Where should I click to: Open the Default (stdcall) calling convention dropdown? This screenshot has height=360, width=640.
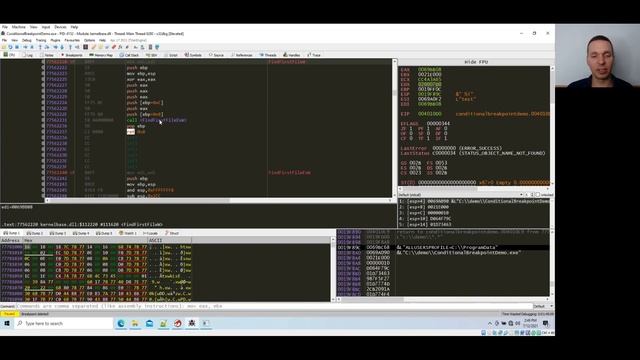coord(460,195)
